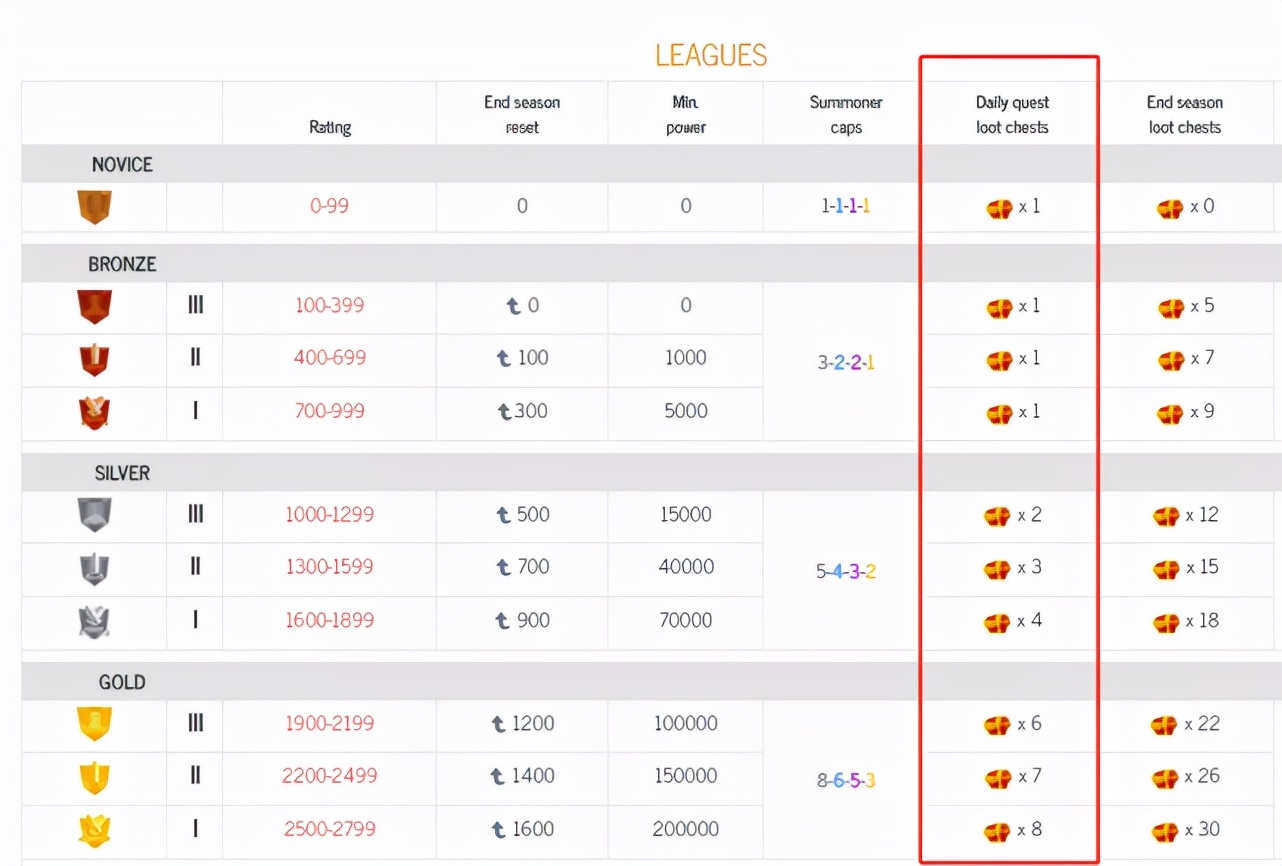The image size is (1282, 866).
Task: Click the End season reset column header
Action: 522,114
